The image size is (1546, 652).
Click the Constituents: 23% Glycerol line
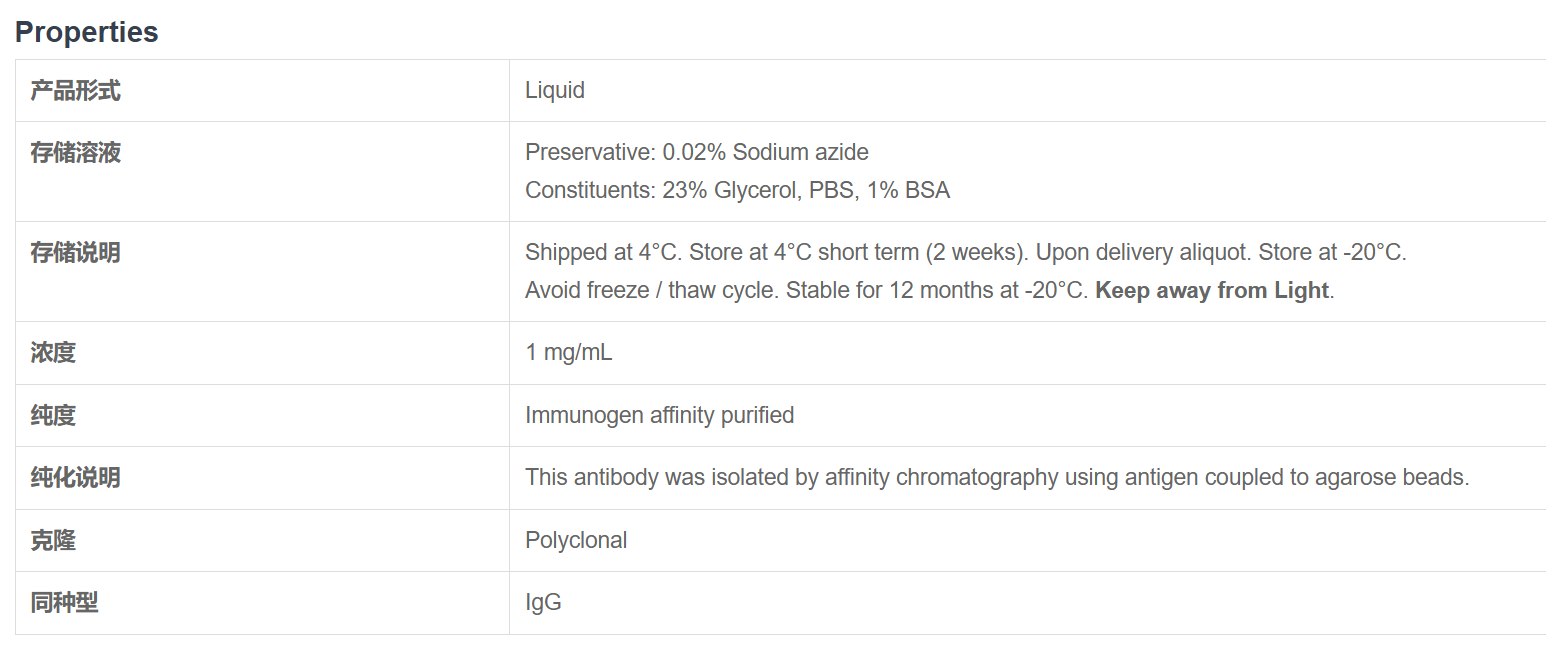(x=737, y=190)
